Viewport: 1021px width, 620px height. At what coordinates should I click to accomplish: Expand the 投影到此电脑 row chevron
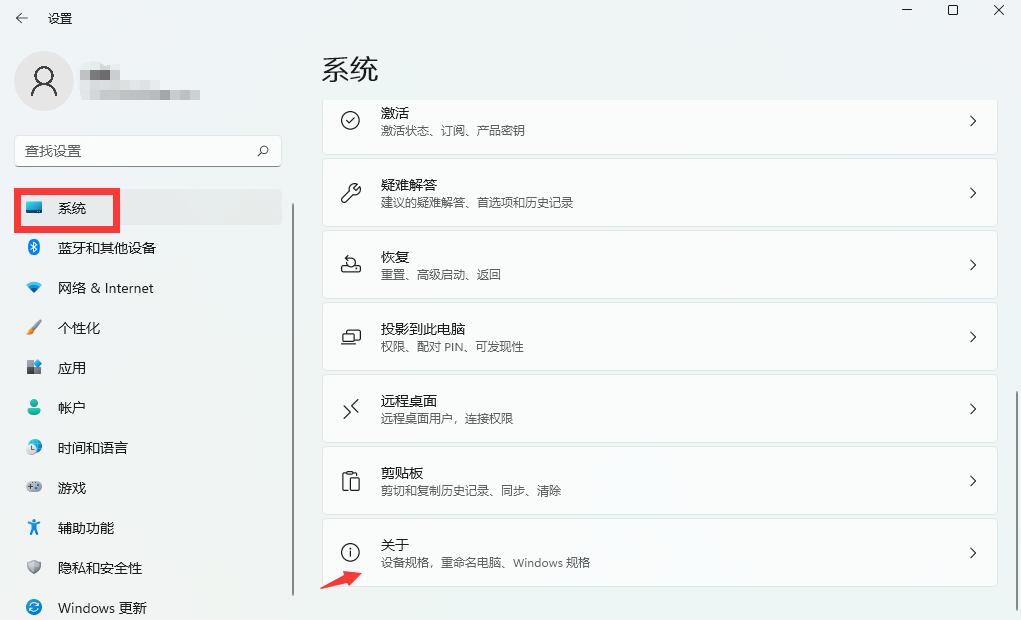click(x=973, y=337)
